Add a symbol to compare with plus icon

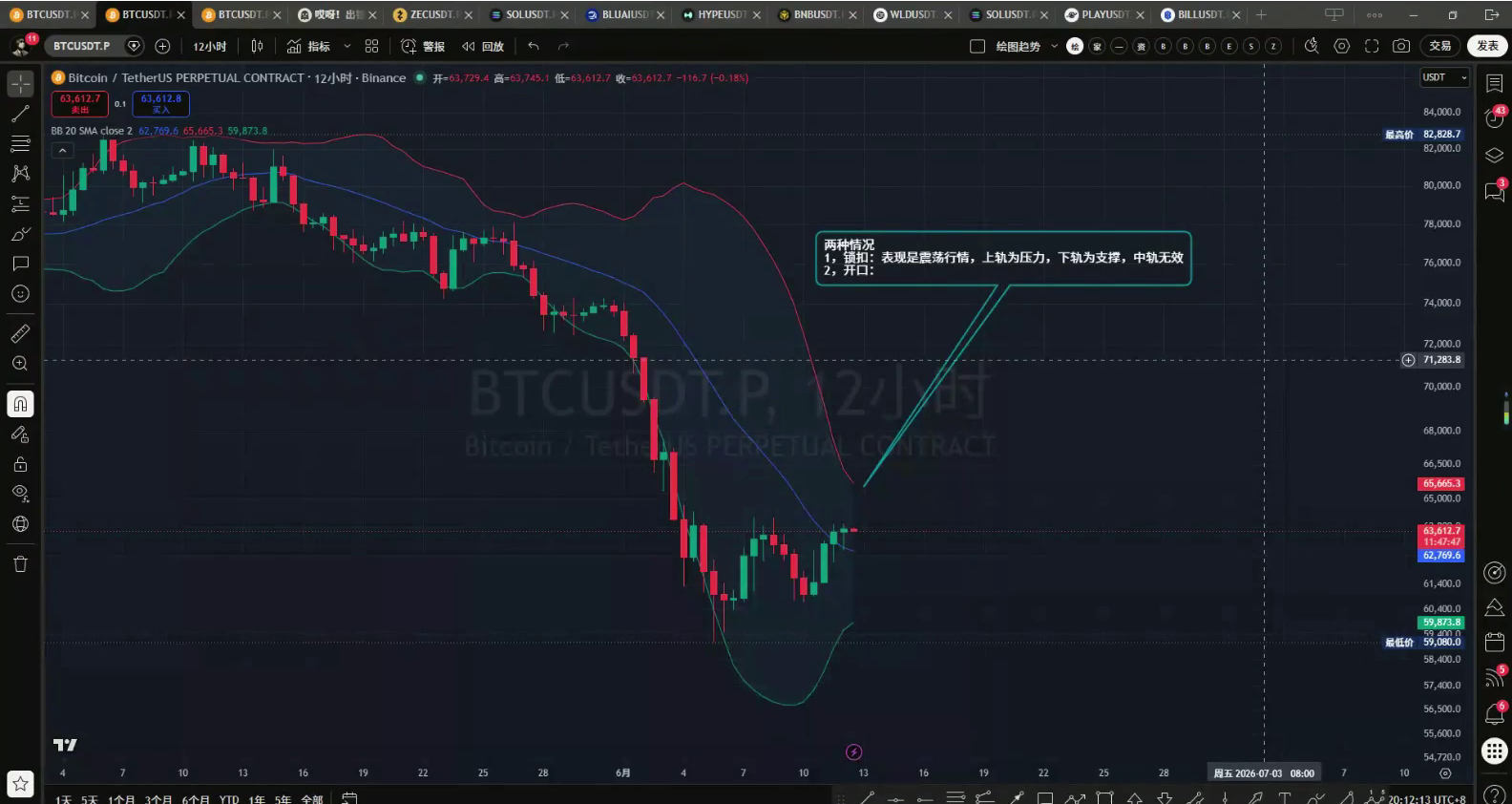coord(162,46)
